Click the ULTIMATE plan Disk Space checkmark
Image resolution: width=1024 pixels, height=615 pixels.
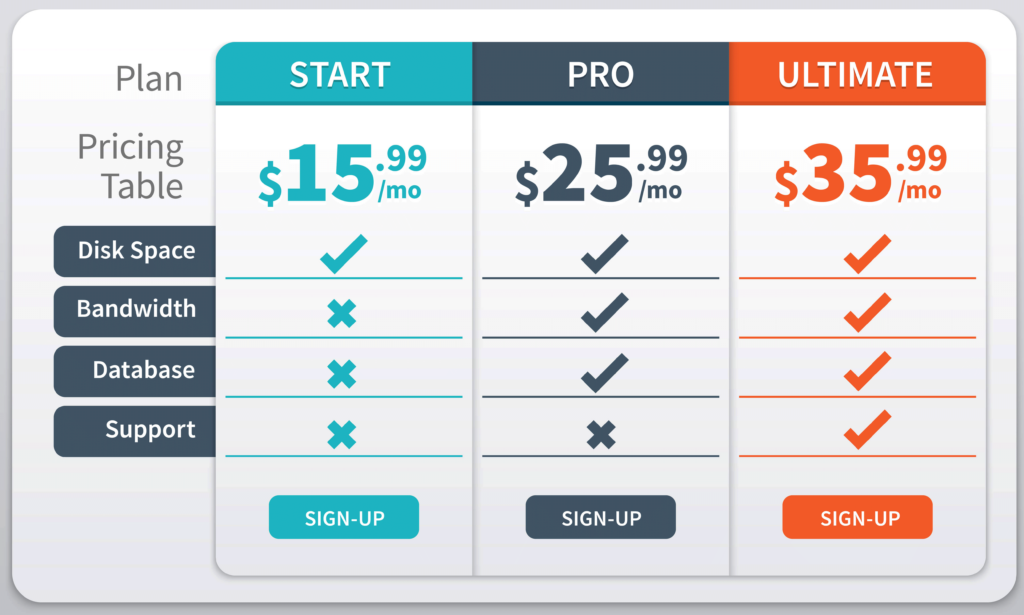coord(867,254)
